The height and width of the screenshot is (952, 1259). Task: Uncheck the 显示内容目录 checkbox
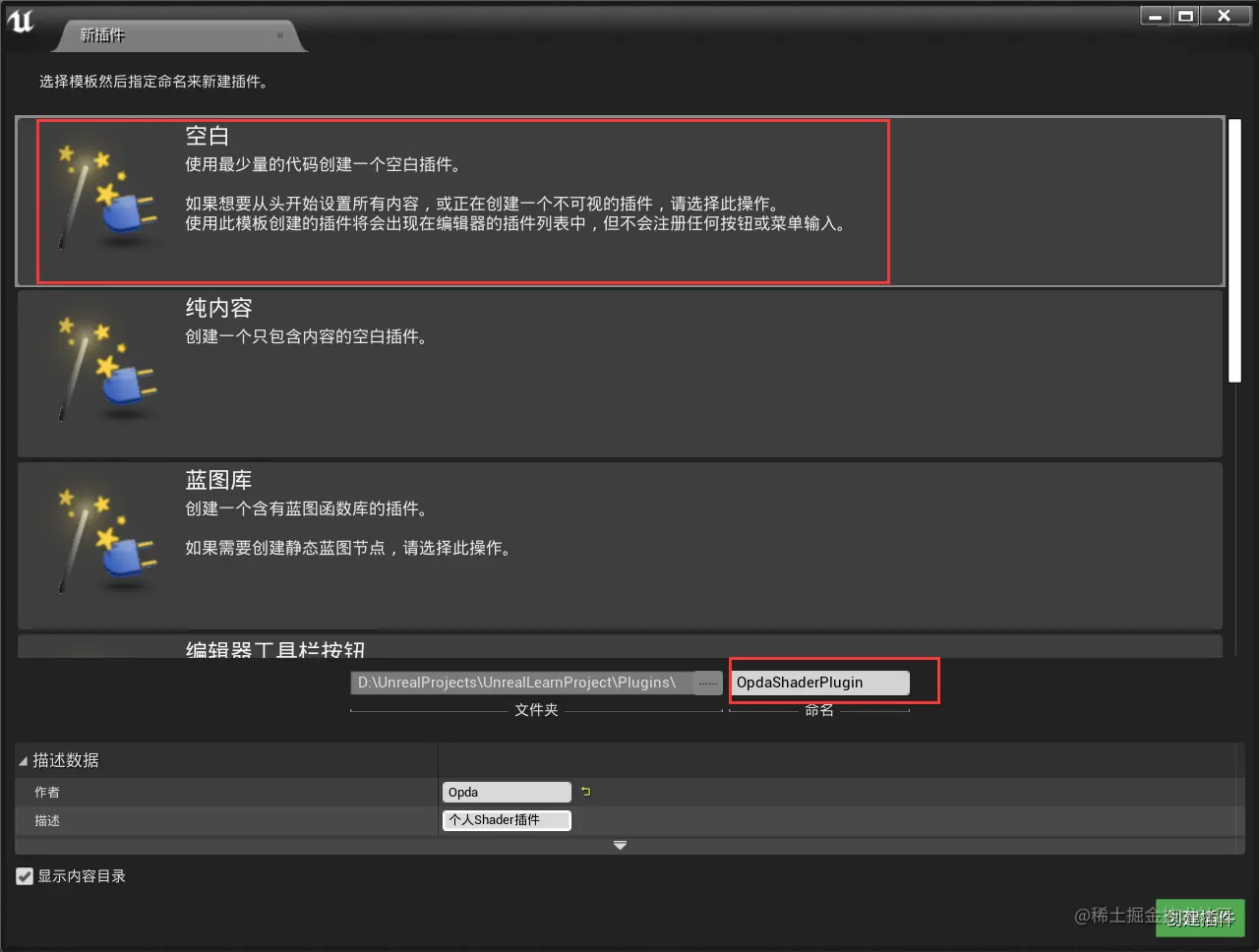tap(25, 875)
